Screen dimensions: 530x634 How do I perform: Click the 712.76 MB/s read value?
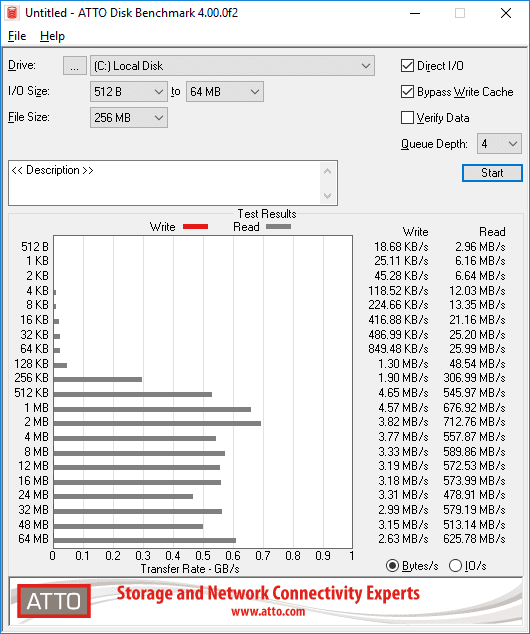click(474, 422)
